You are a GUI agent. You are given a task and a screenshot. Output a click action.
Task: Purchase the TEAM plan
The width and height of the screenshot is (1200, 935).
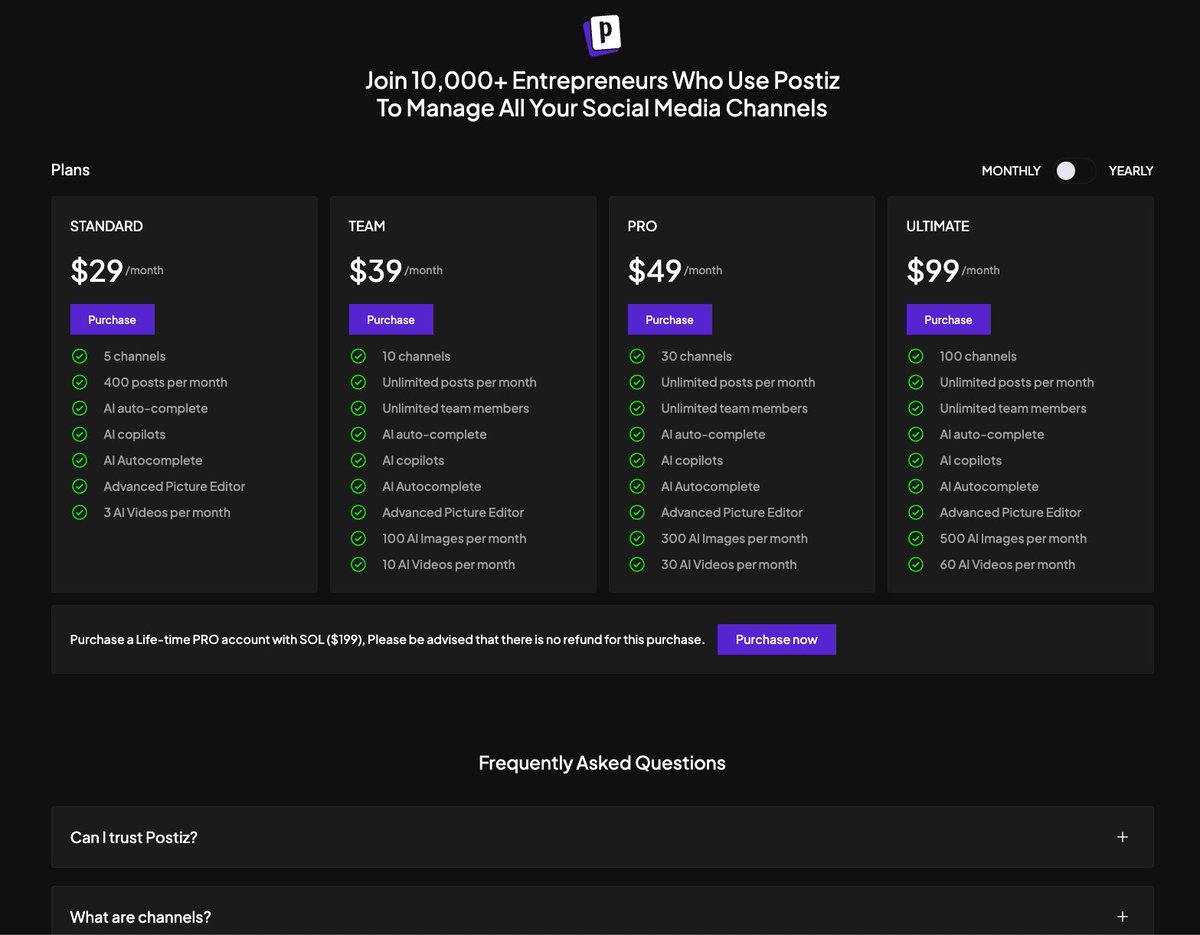click(x=391, y=320)
